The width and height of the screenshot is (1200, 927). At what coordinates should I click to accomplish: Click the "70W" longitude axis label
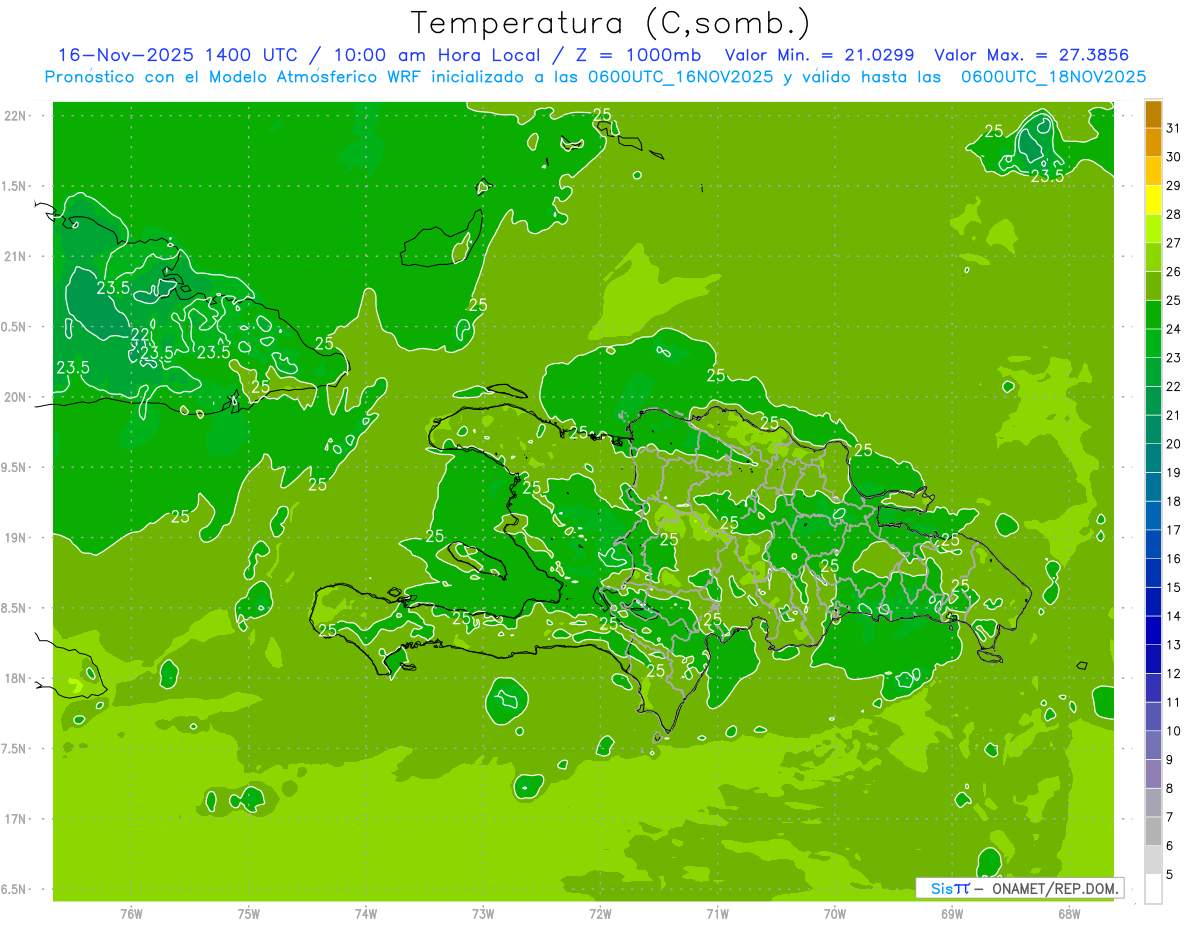click(x=834, y=914)
